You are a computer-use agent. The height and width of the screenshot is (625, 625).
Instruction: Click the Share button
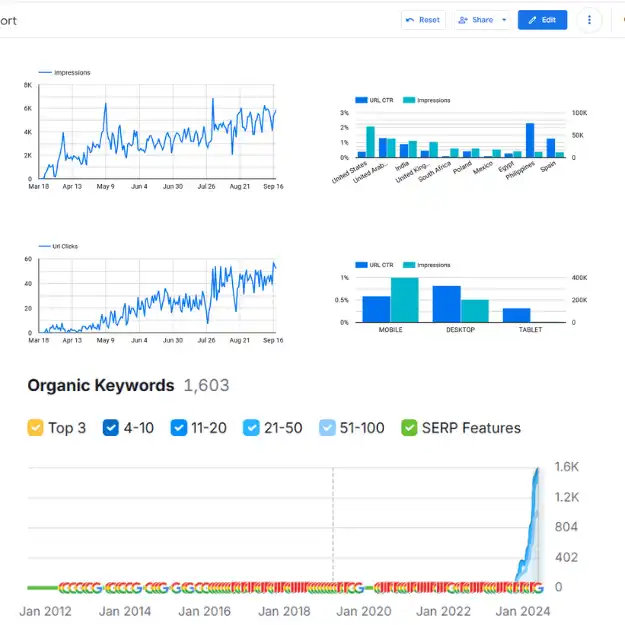click(476, 20)
